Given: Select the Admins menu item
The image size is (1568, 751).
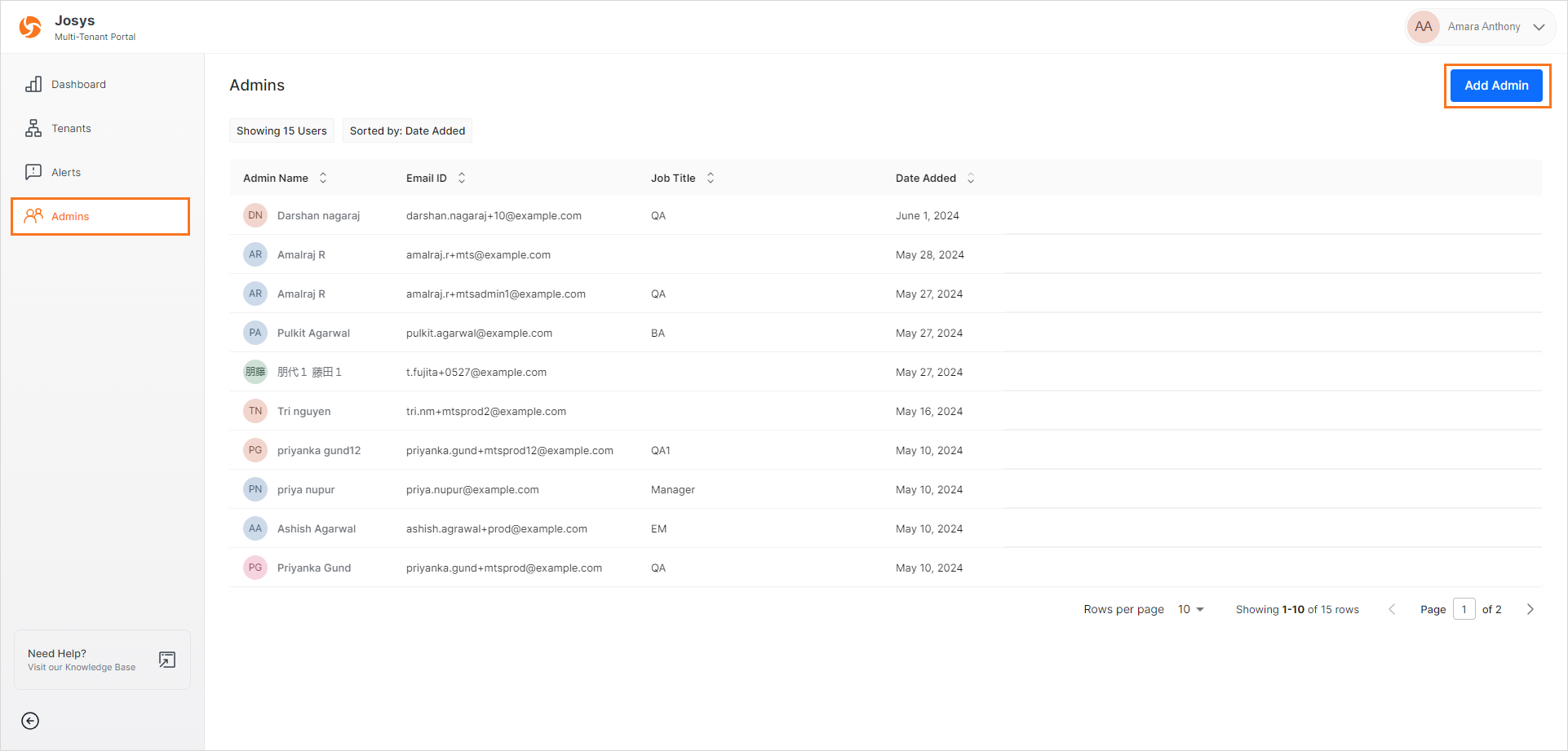Looking at the screenshot, I should (100, 216).
